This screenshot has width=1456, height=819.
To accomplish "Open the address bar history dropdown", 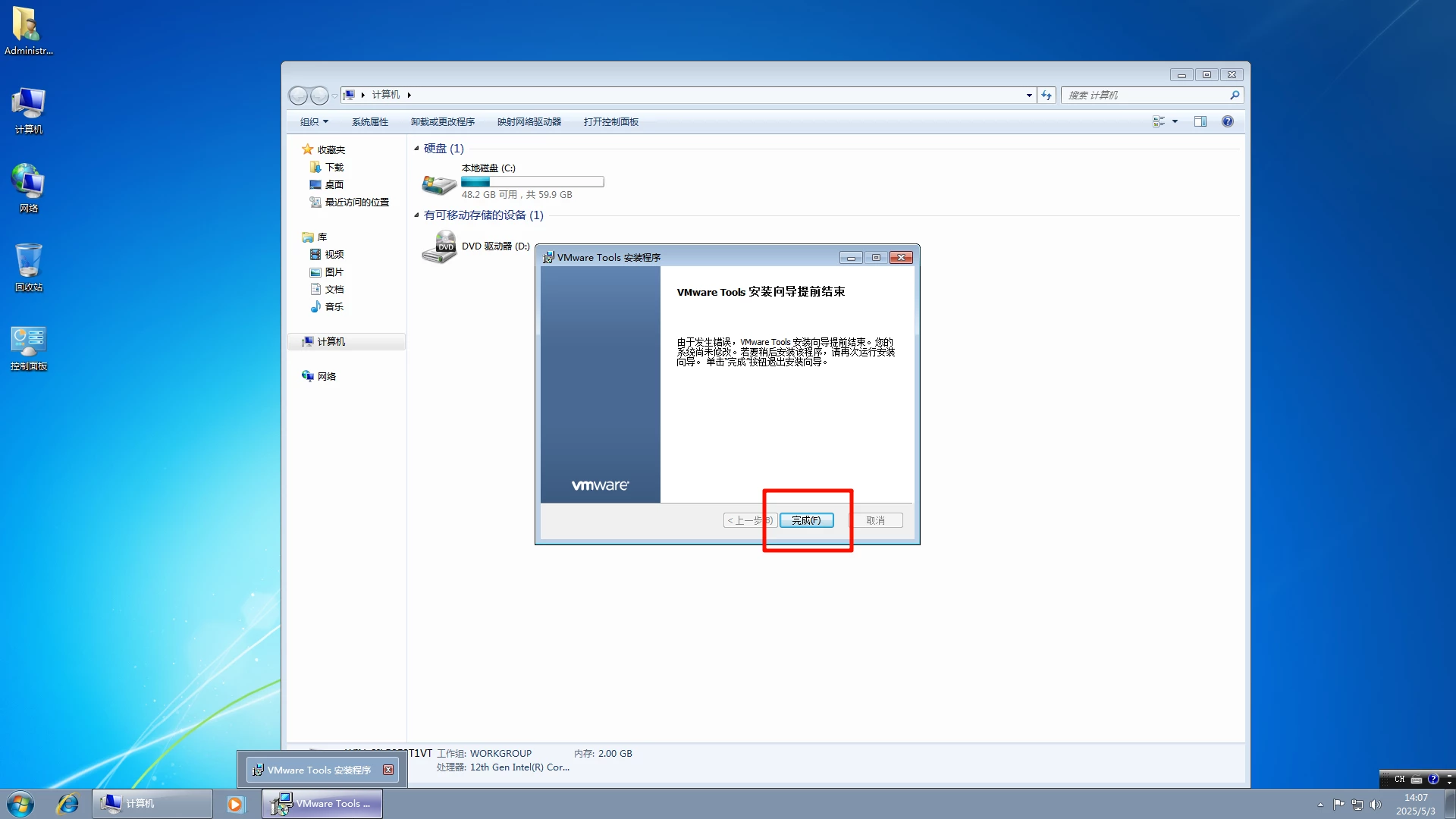I will (1029, 96).
